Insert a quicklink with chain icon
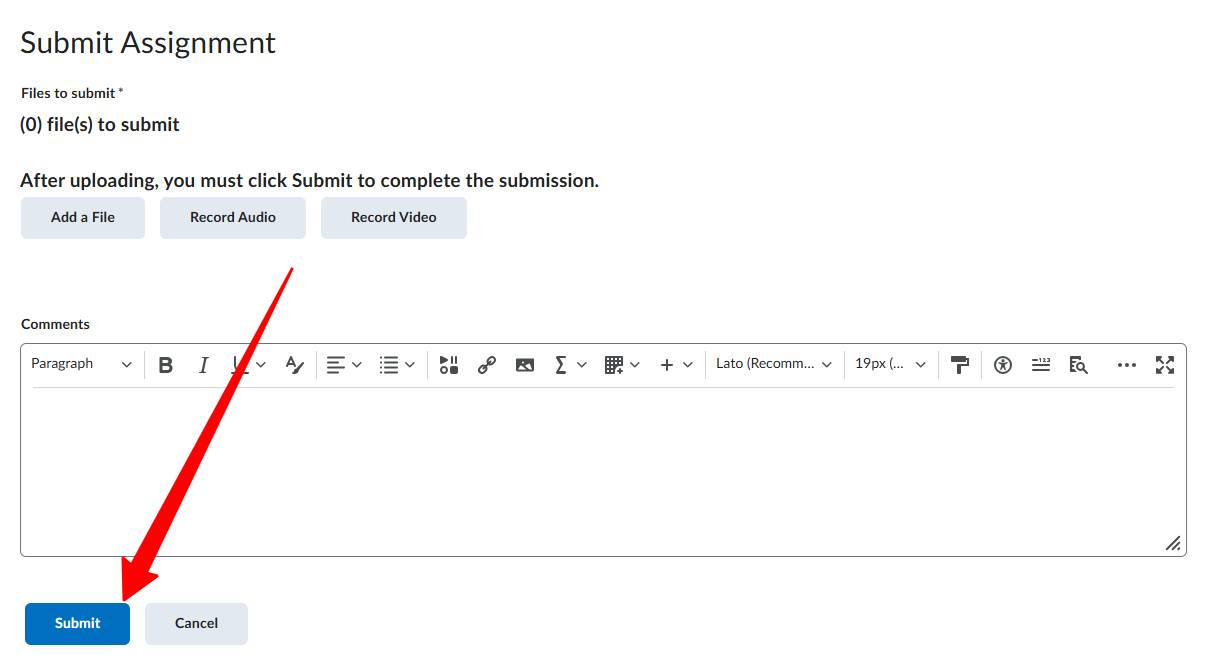The width and height of the screenshot is (1219, 655). (x=487, y=365)
